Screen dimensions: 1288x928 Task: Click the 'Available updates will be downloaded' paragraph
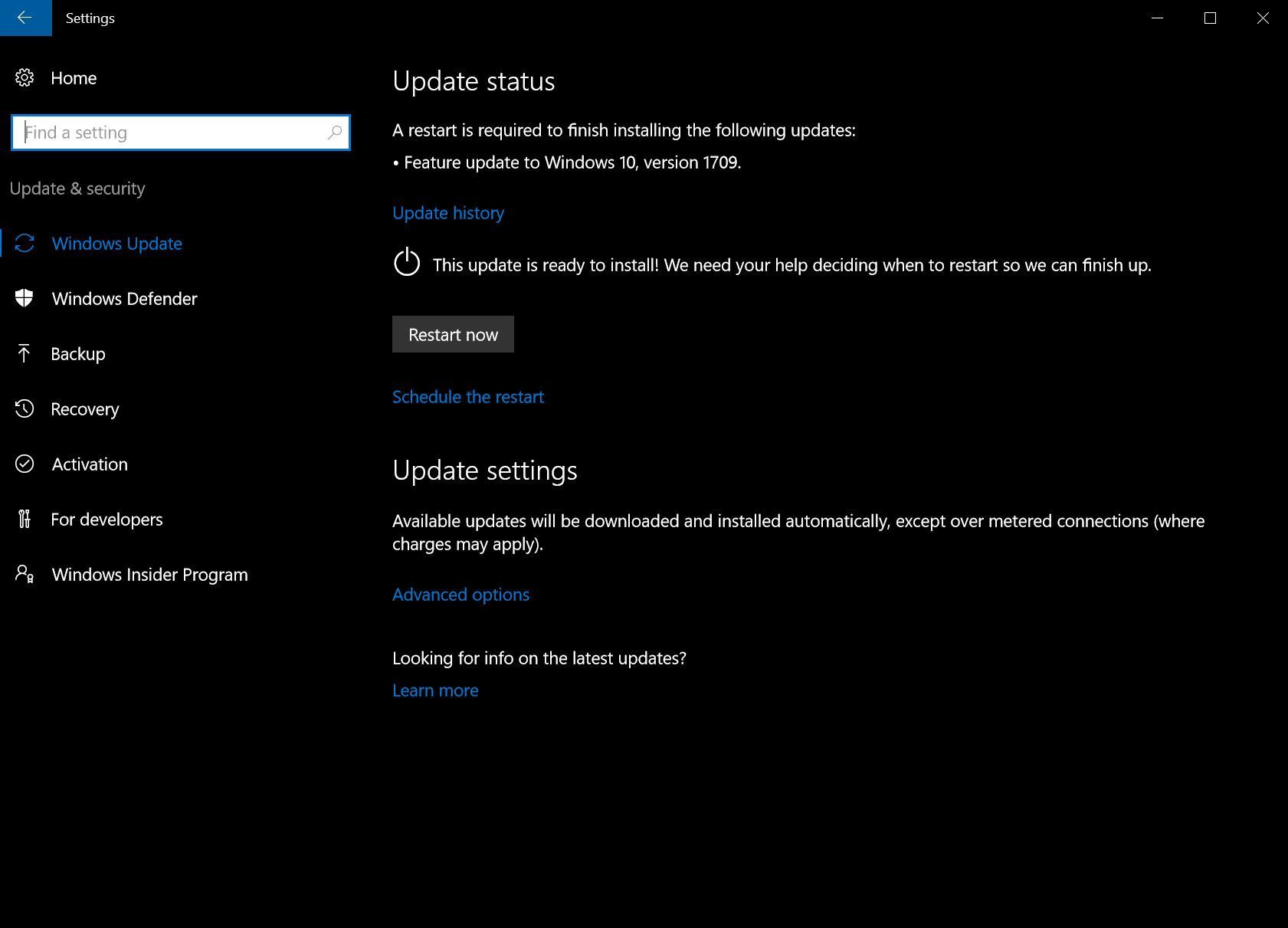(x=798, y=533)
